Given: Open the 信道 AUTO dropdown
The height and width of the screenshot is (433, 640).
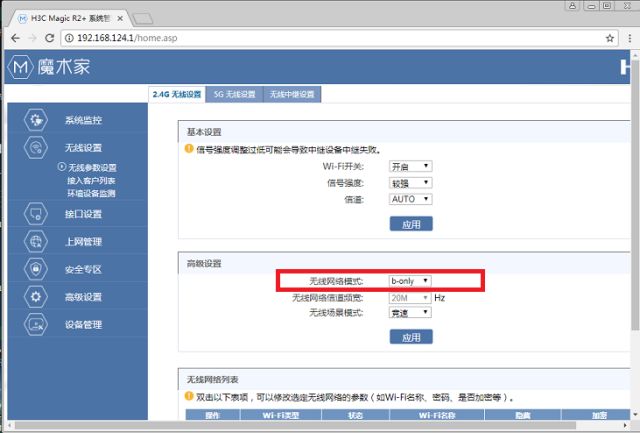Looking at the screenshot, I should click(x=411, y=199).
